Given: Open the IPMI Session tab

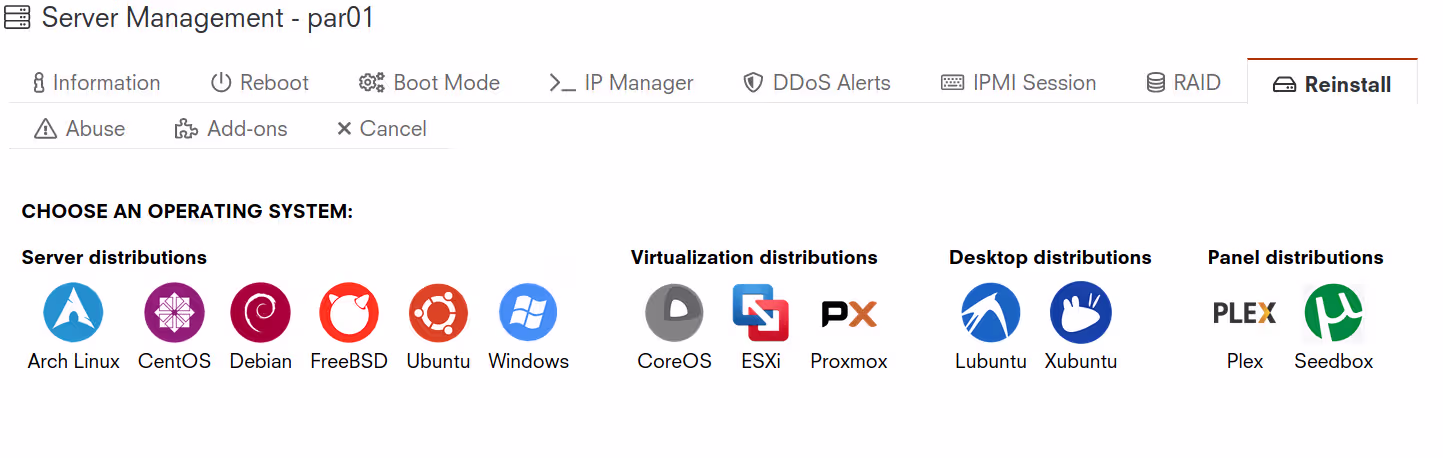Looking at the screenshot, I should (1019, 83).
